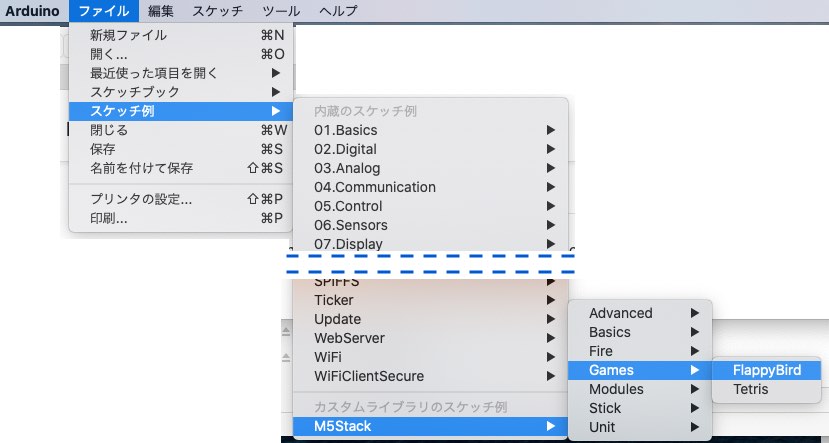Open the Advanced submenu under M5Stack
829x443 pixels.
640,313
